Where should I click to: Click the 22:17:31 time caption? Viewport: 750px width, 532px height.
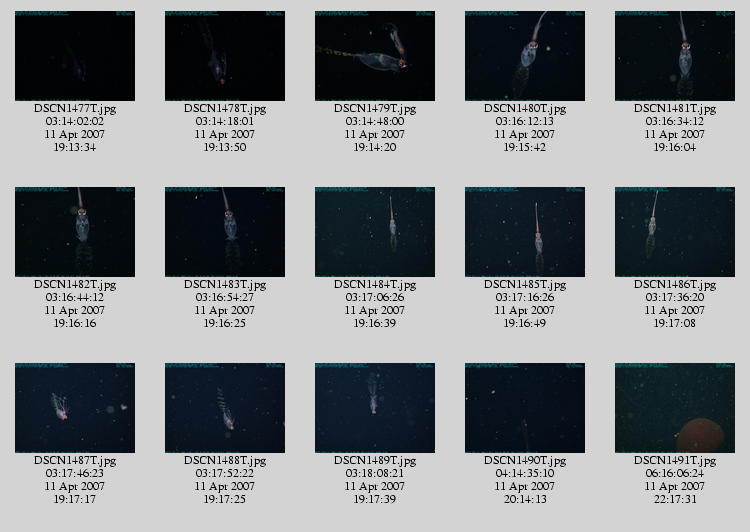click(x=675, y=499)
